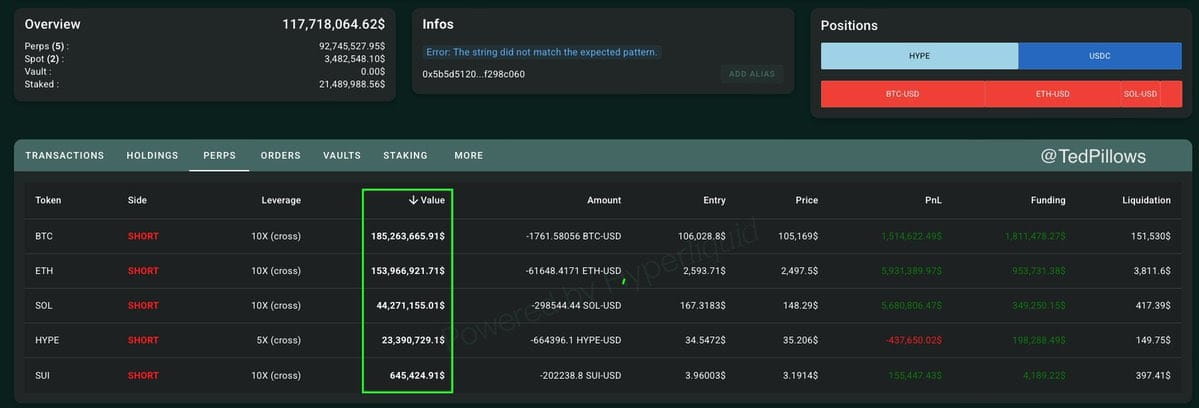Click the SOL-USD position segment

coord(1140,94)
